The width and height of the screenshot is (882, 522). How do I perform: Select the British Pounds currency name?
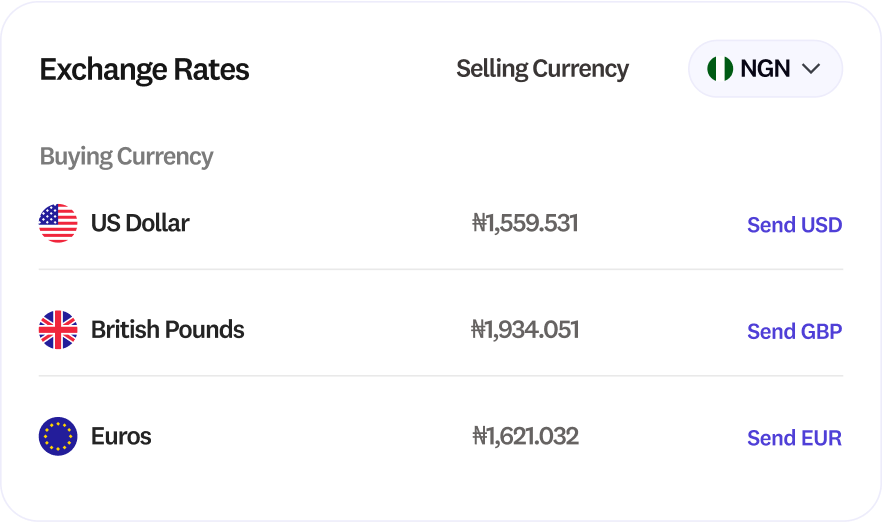click(x=167, y=330)
